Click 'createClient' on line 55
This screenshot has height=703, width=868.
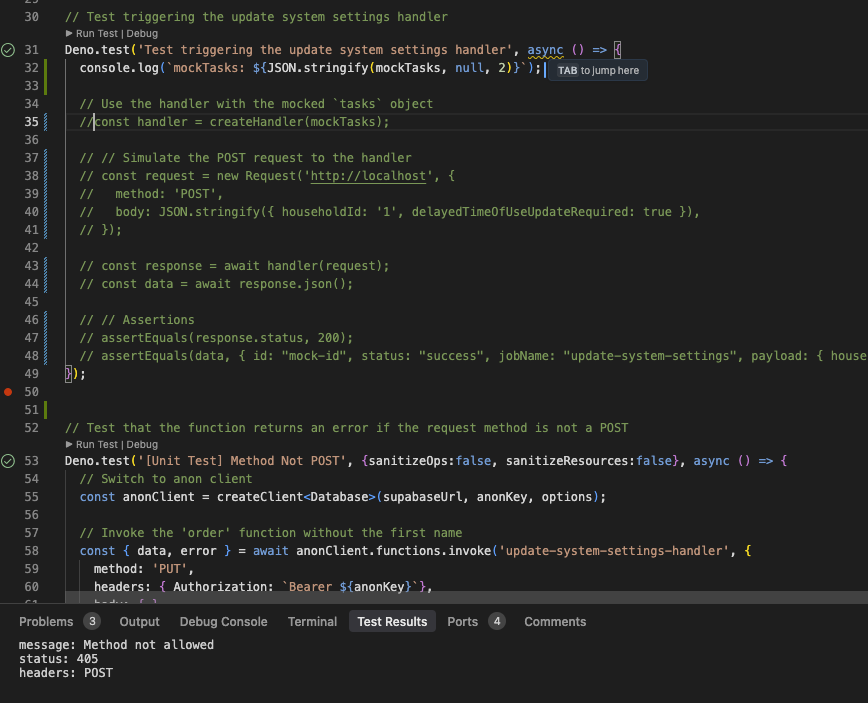pyautogui.click(x=260, y=497)
